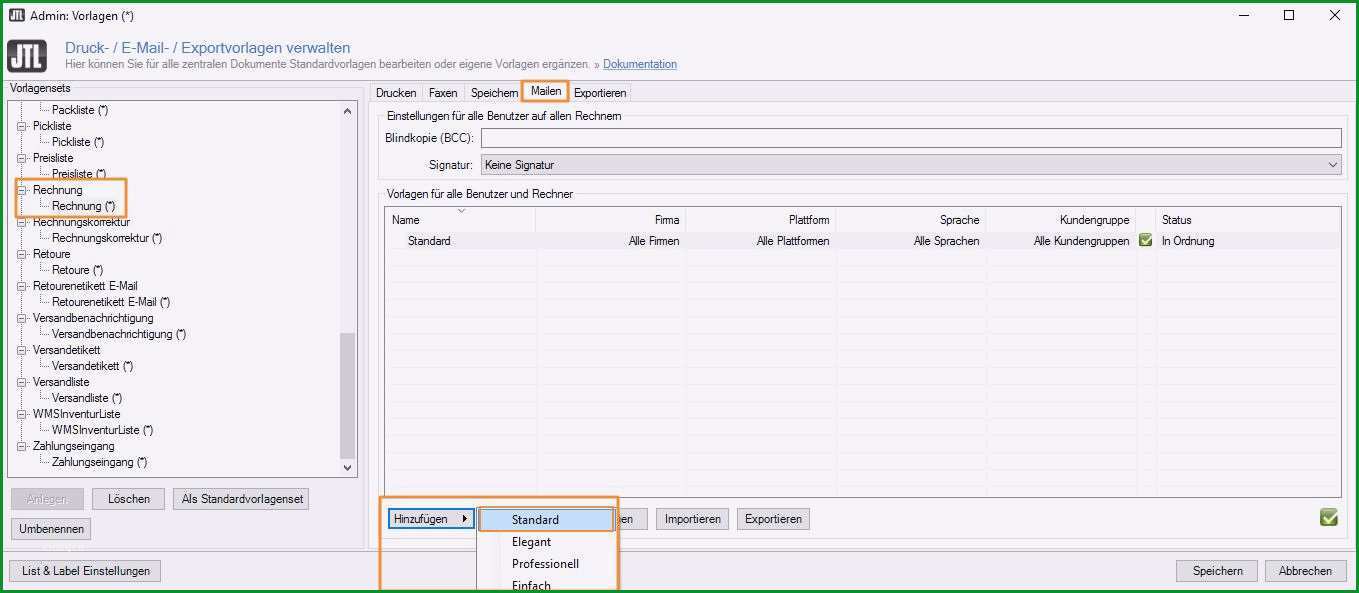Screen dimensions: 1359x593
Task: Click the Speichern button at bottom
Action: (1217, 571)
